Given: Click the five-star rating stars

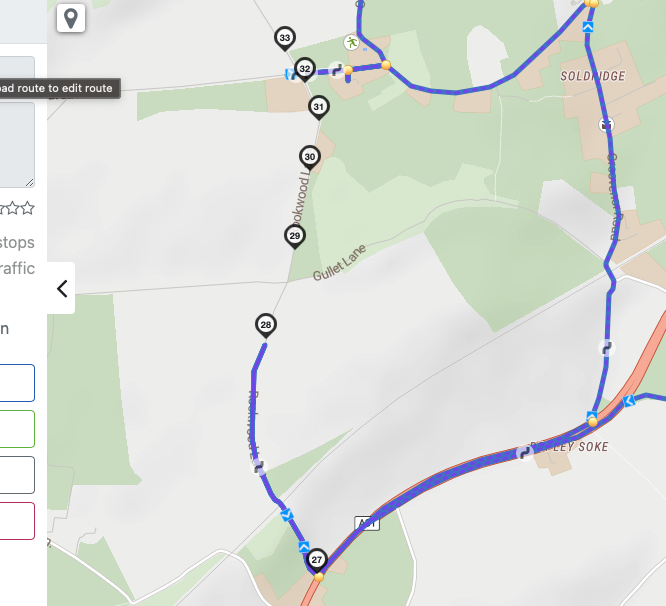Looking at the screenshot, I should pyautogui.click(x=16, y=208).
